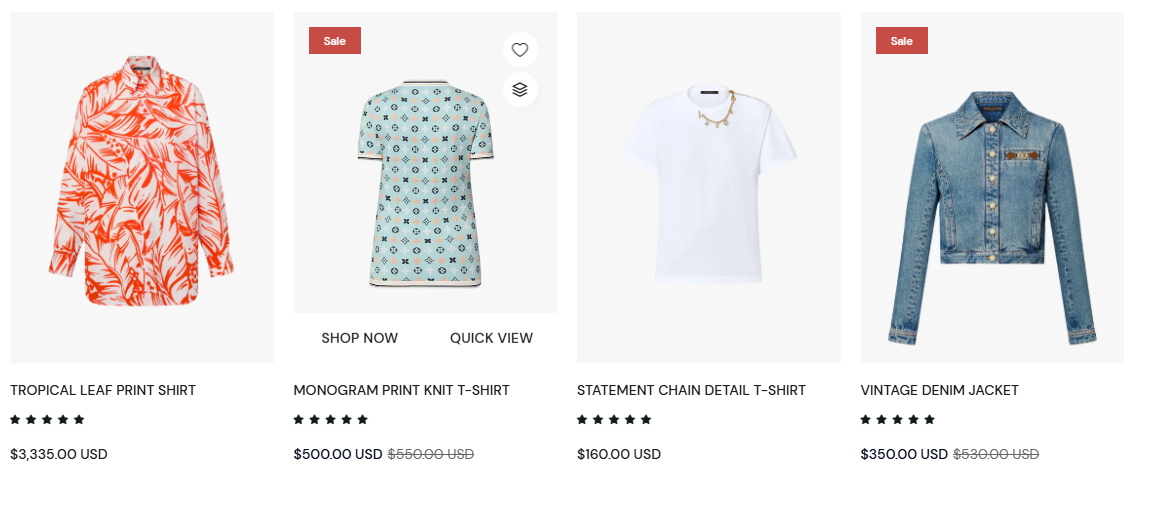The height and width of the screenshot is (507, 1164).
Task: Click the $350.00 USD denim jacket price
Action: tap(904, 454)
